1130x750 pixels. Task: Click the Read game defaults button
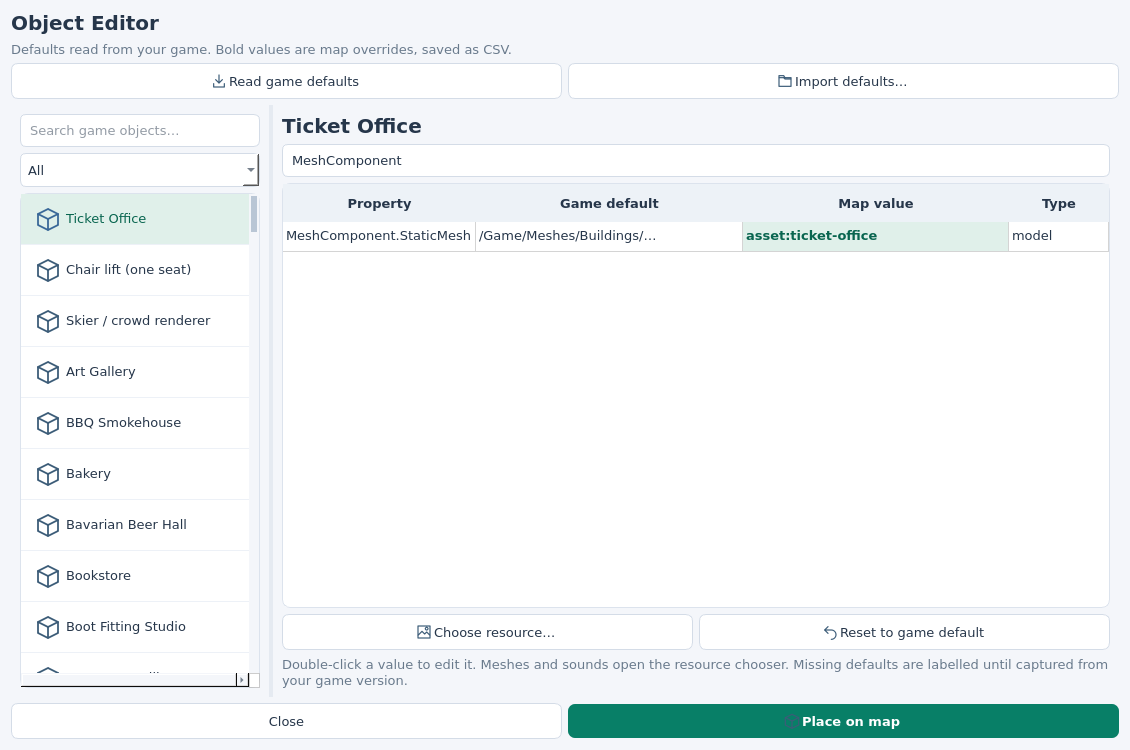pyautogui.click(x=286, y=81)
